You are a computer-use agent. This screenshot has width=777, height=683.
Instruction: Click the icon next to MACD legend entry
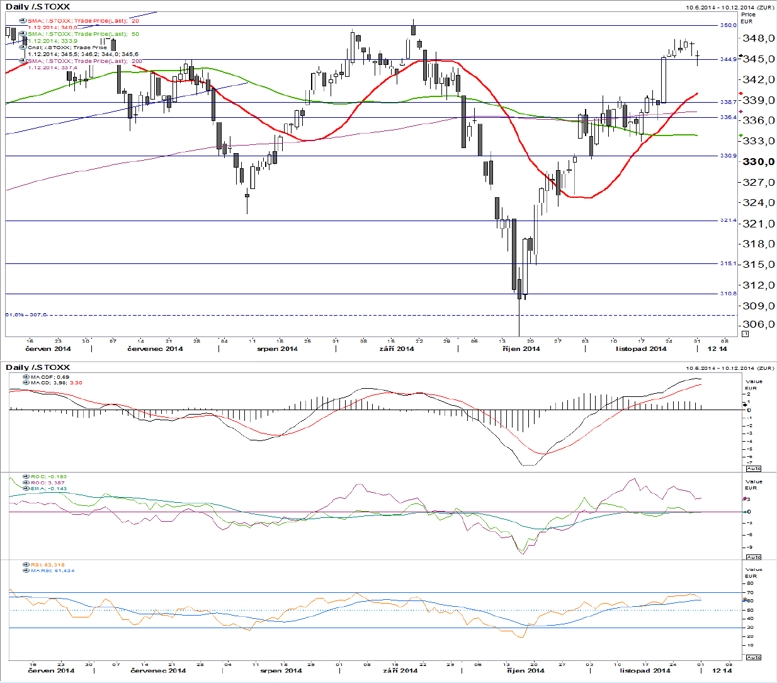pos(26,383)
